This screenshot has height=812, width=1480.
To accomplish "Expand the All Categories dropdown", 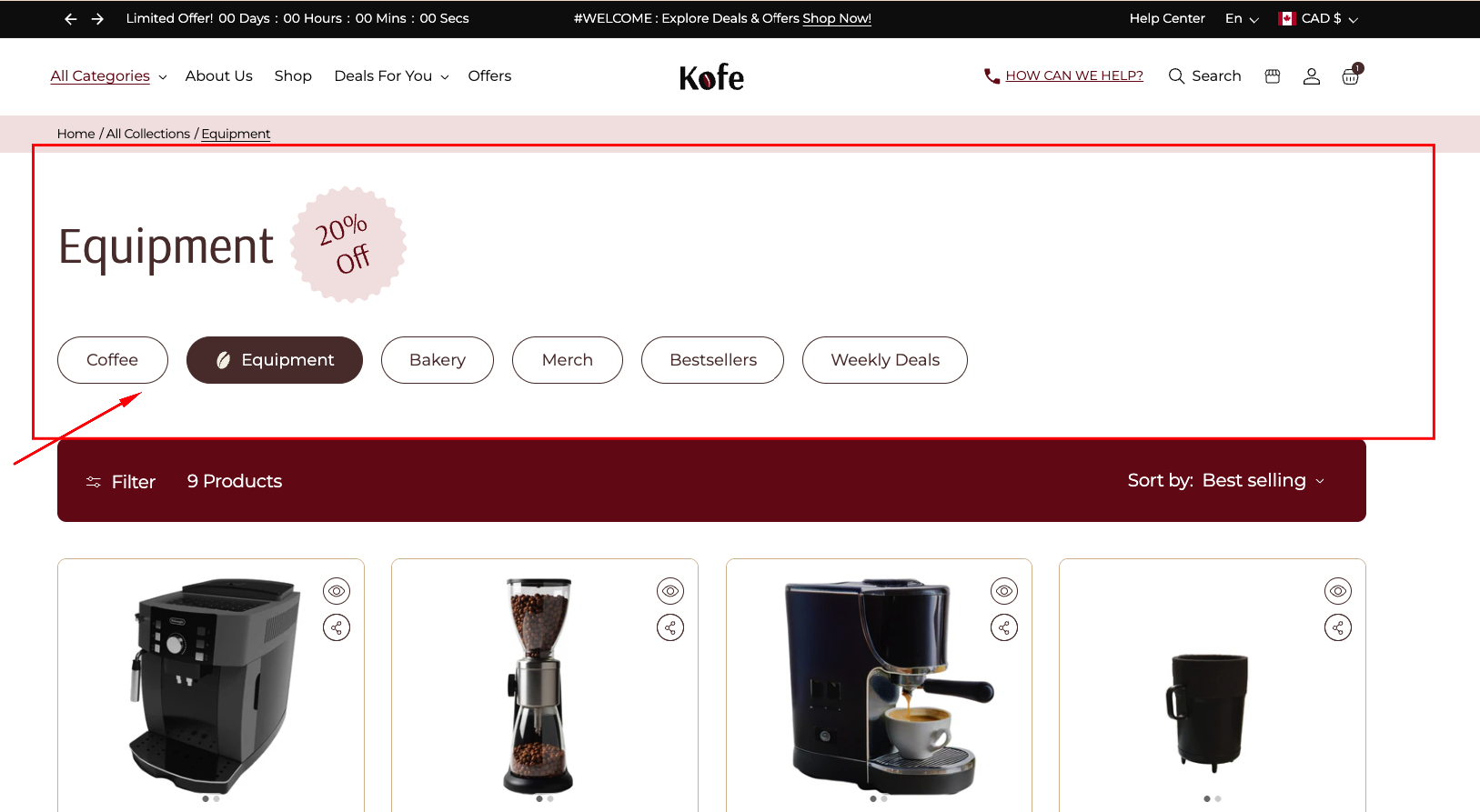I will [108, 76].
